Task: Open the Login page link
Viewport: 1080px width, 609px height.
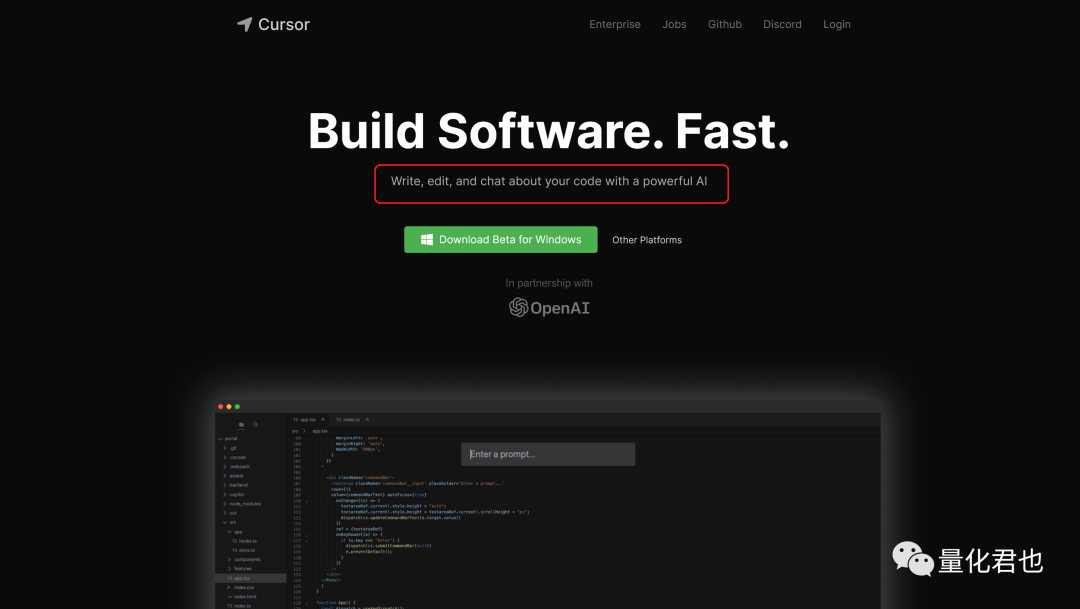Action: coord(837,24)
